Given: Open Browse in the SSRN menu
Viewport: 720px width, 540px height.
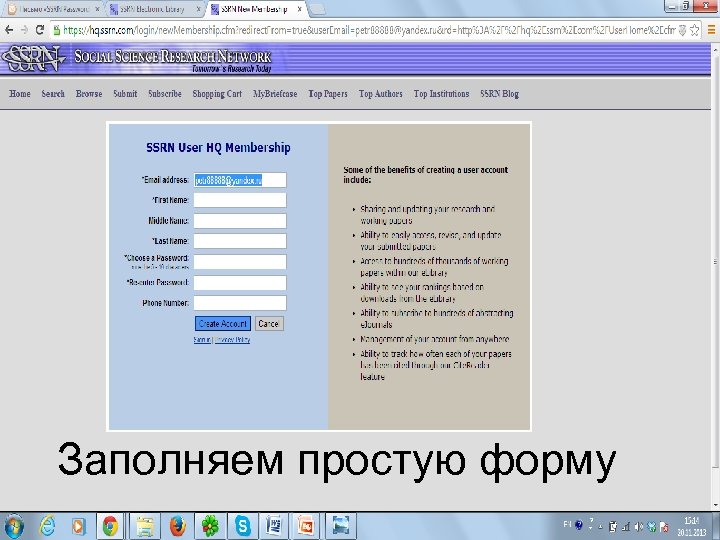Looking at the screenshot, I should coord(89,94).
